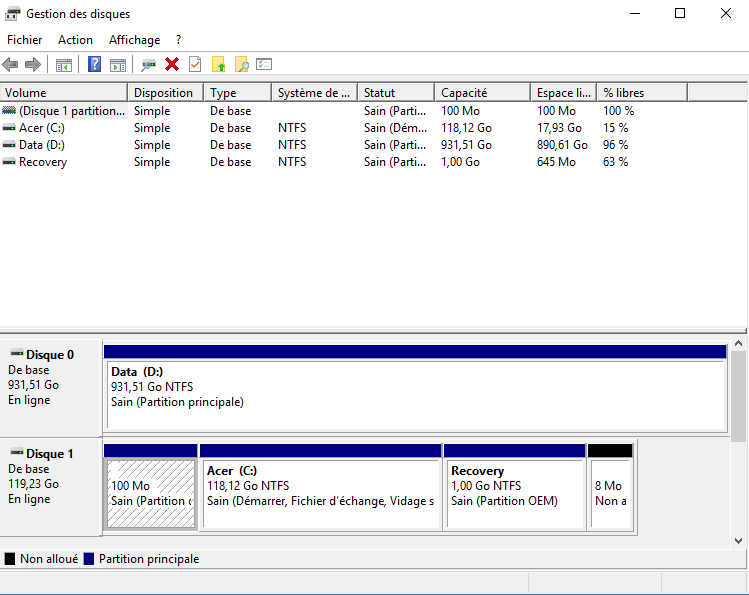
Task: Click the 645 Mo free space cell
Action: (556, 162)
